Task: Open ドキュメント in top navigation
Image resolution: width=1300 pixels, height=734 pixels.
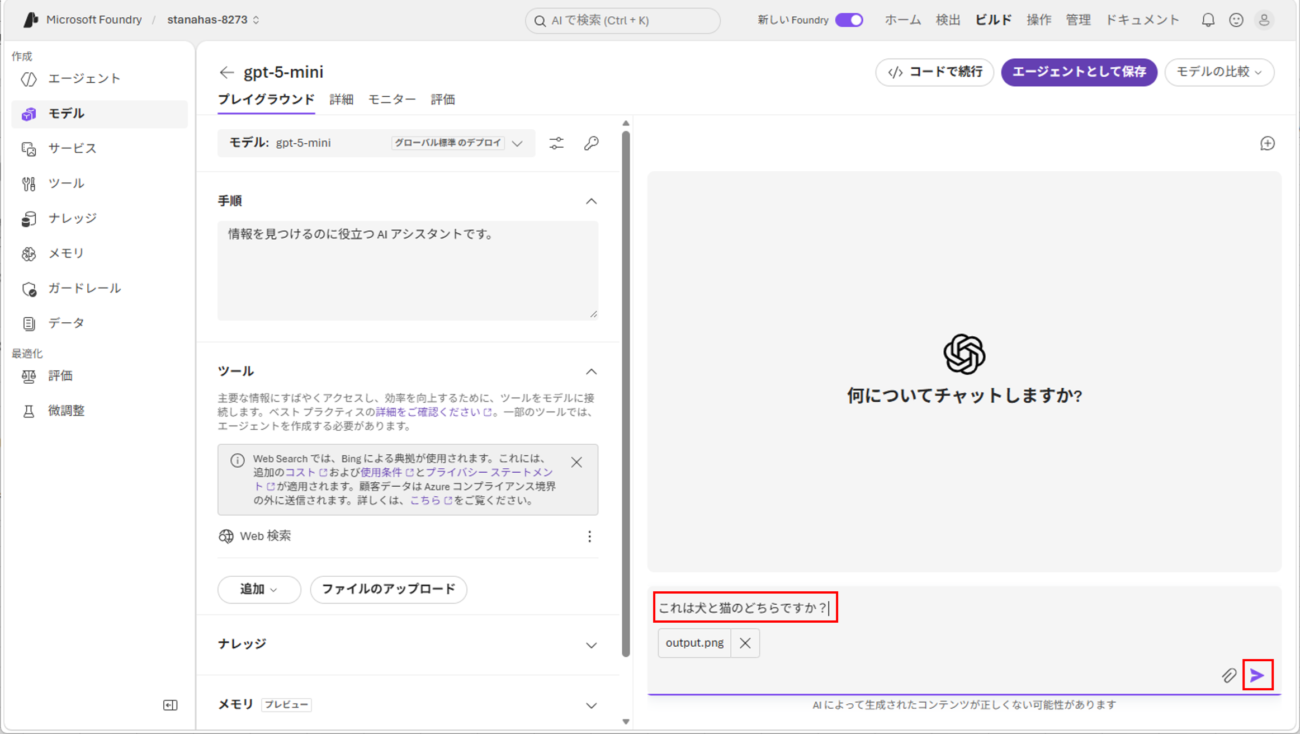Action: point(1142,20)
